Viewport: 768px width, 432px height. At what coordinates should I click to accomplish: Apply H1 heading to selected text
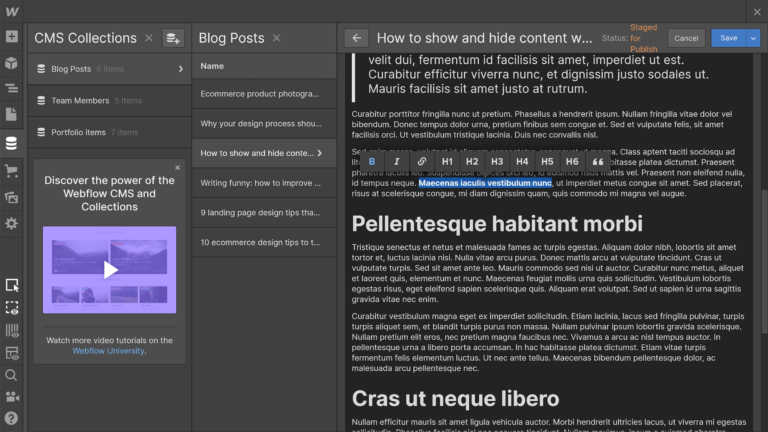448,161
